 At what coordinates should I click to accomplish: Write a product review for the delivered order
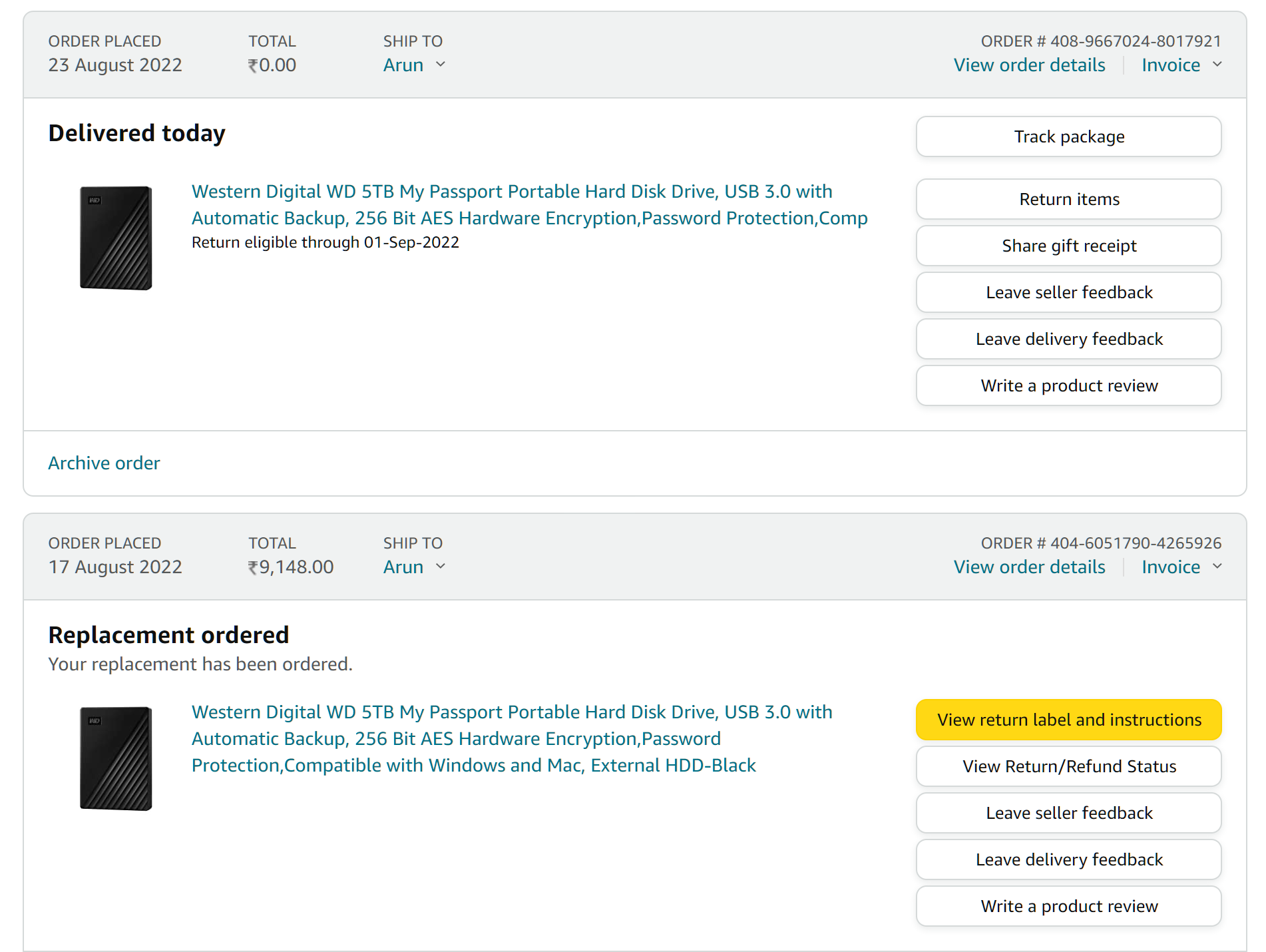[x=1068, y=385]
